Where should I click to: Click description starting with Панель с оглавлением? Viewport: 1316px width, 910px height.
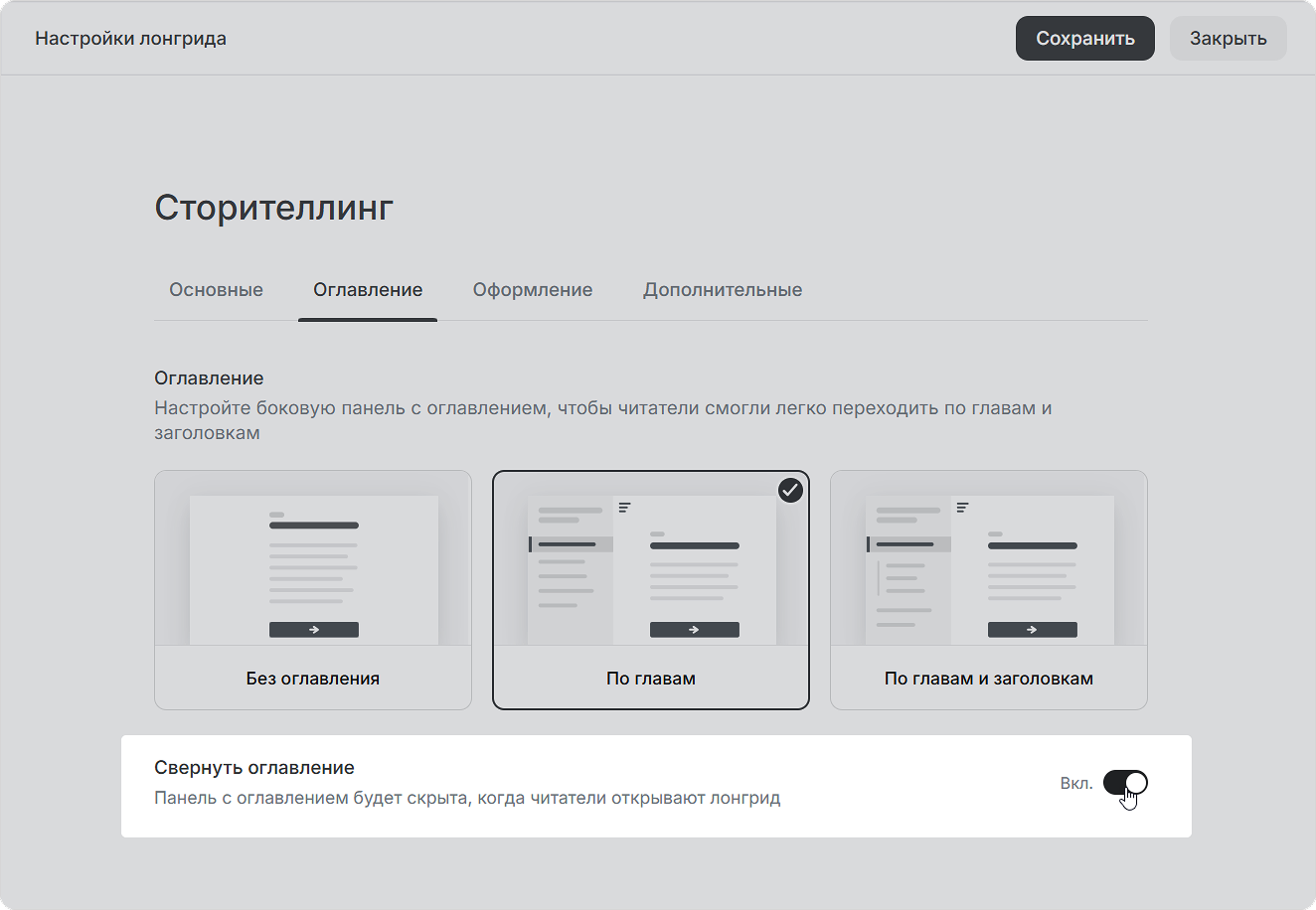point(467,798)
